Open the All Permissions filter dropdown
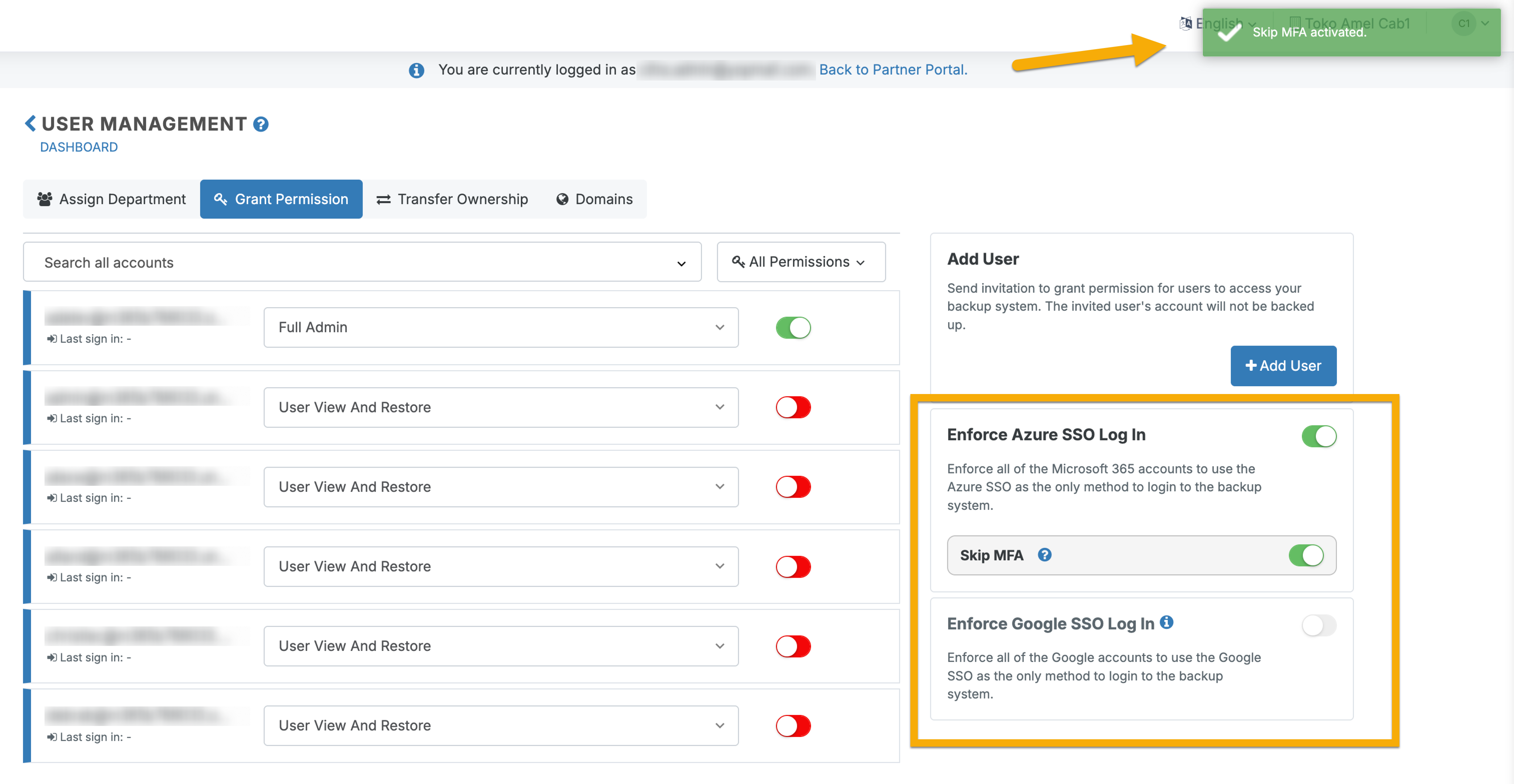 [x=801, y=262]
